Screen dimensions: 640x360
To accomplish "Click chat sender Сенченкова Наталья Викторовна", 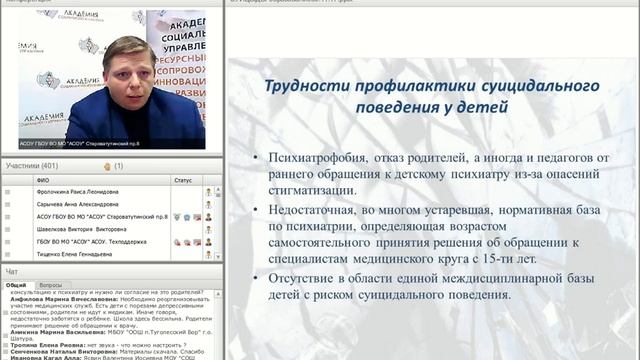I will (64, 351).
